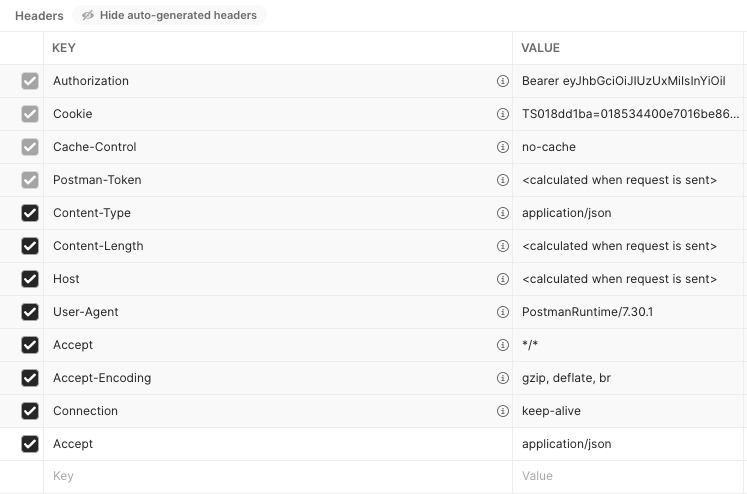Show info for the Host header

tap(503, 279)
